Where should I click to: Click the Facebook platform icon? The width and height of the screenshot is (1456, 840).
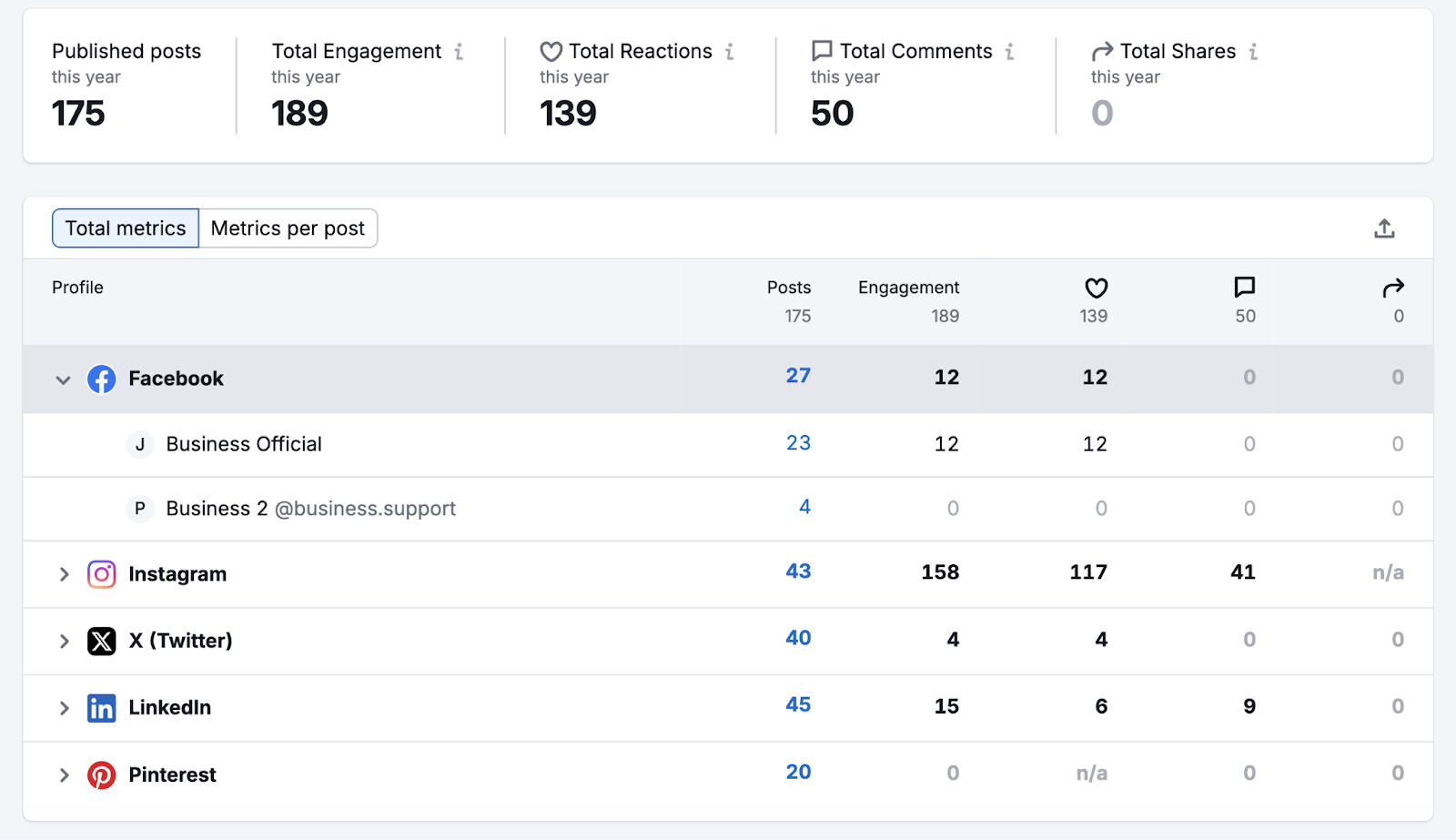pyautogui.click(x=102, y=380)
